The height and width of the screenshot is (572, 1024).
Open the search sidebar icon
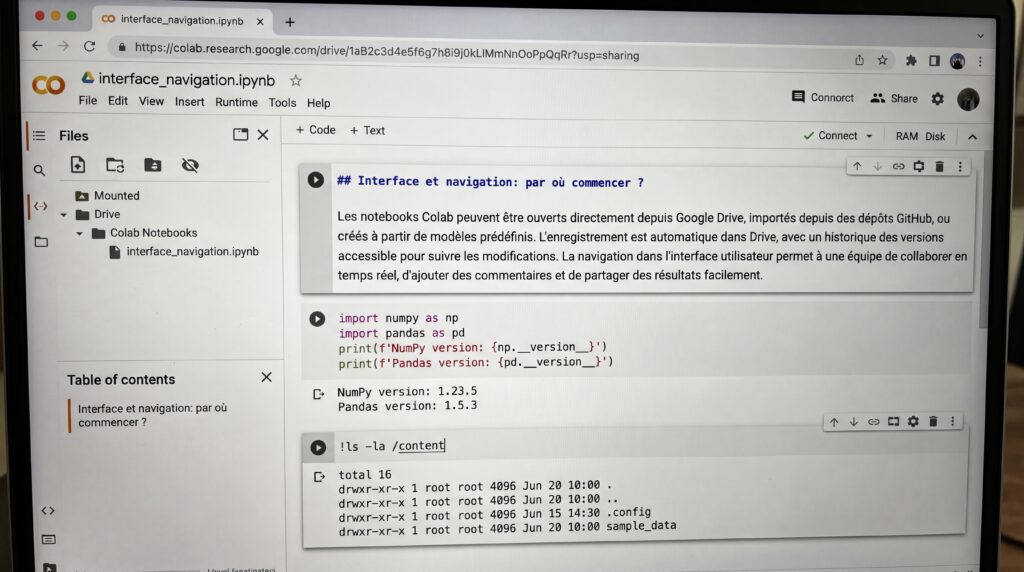point(39,170)
